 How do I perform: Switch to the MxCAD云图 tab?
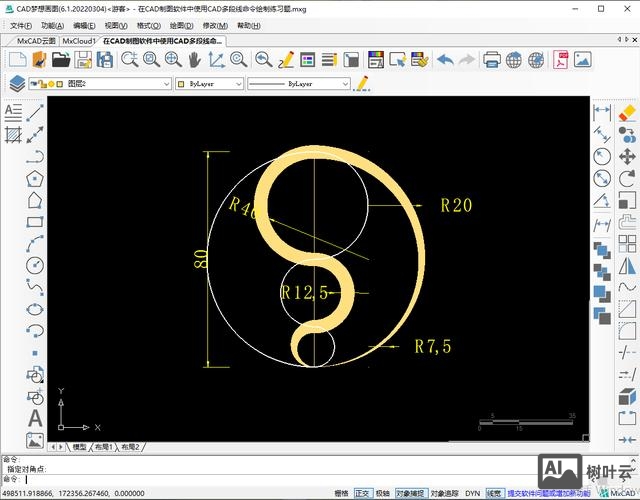click(x=36, y=41)
